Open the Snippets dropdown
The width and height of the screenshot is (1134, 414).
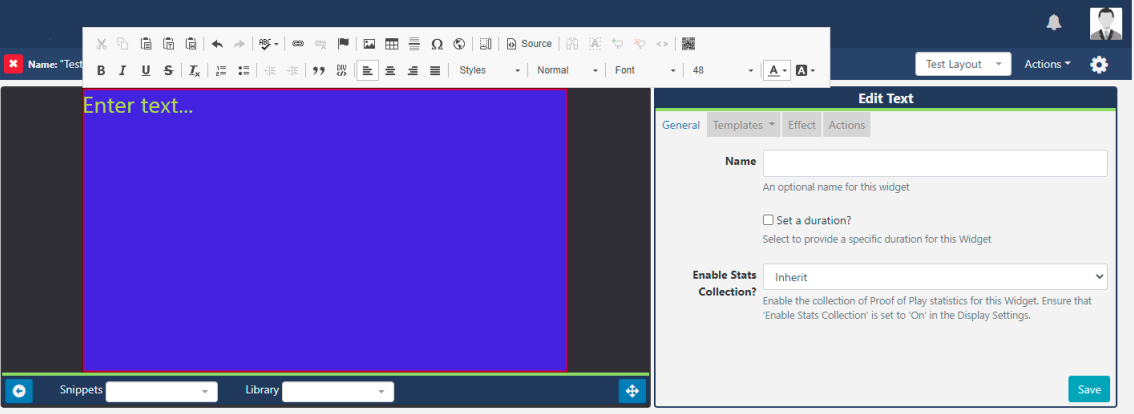161,392
